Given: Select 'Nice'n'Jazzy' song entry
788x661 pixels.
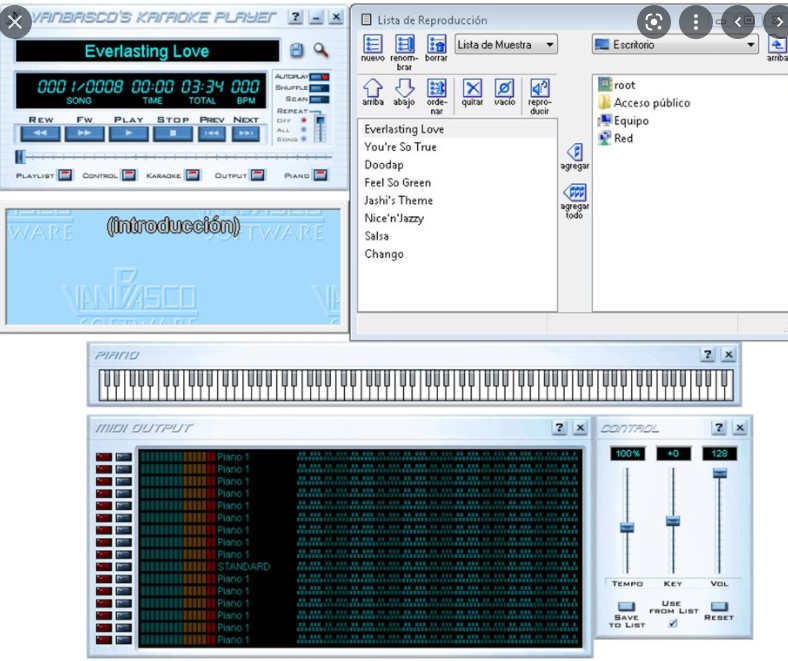Looking at the screenshot, I should 394,218.
